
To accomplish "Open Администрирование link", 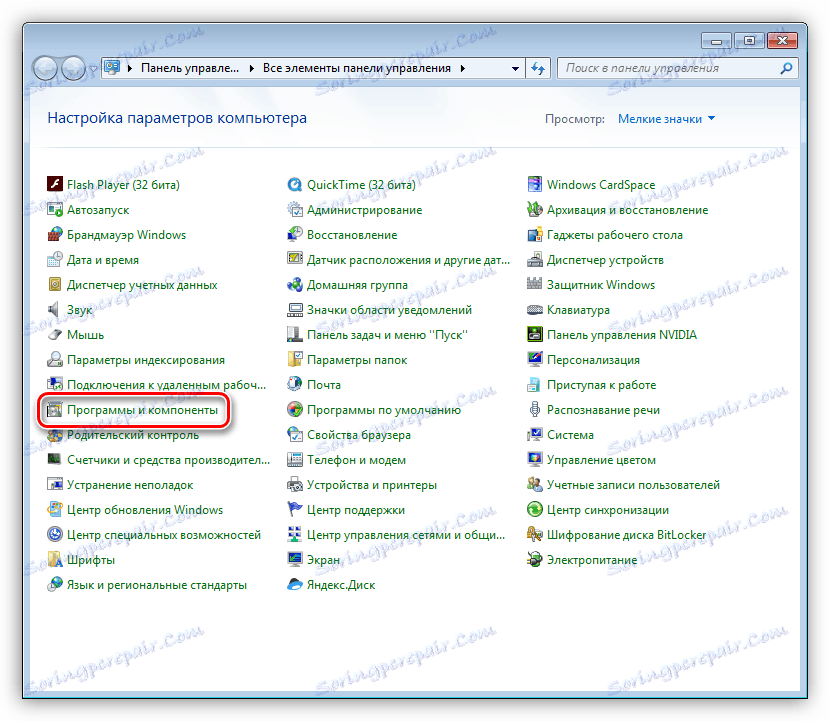I will click(365, 210).
